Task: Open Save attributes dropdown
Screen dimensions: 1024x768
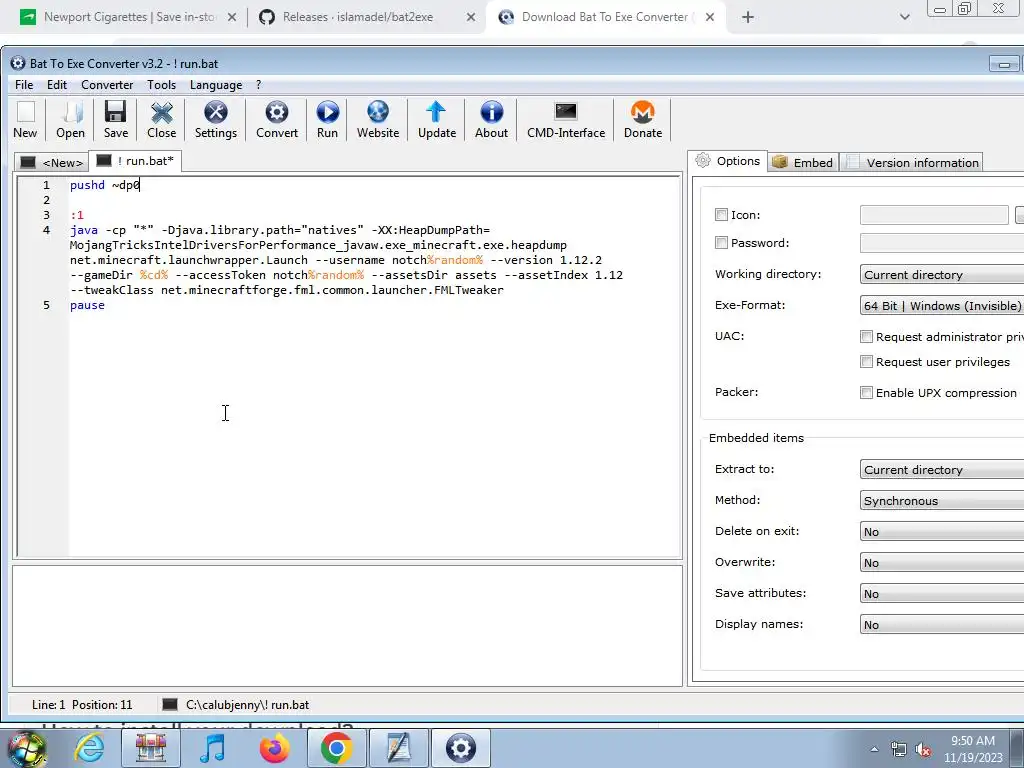Action: [x=942, y=594]
